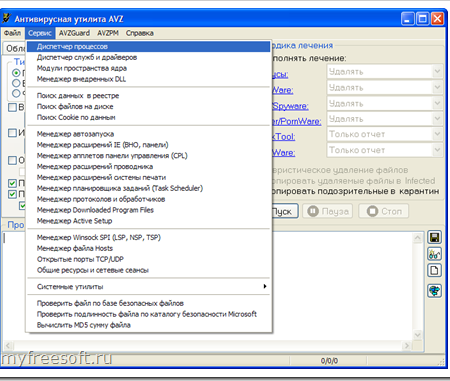The width and height of the screenshot is (450, 381).
Task: Launch Менеджер внедренных DLL
Action: 149,79
